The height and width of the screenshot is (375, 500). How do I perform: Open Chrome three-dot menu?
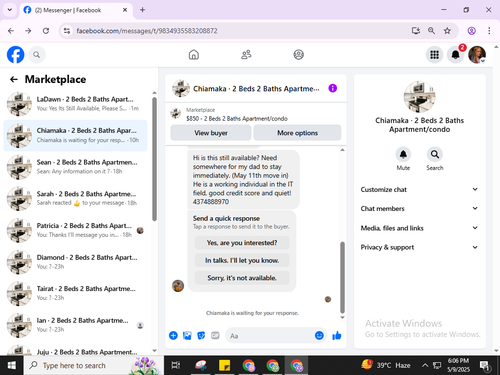pyautogui.click(x=489, y=31)
